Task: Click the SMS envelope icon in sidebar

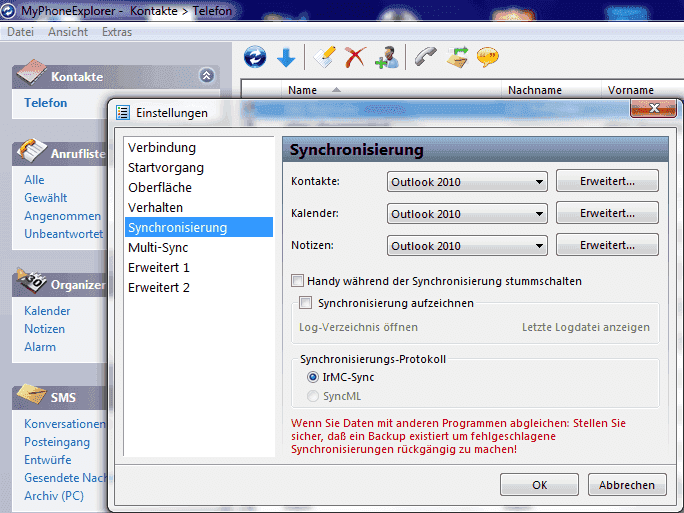Action: (x=31, y=394)
